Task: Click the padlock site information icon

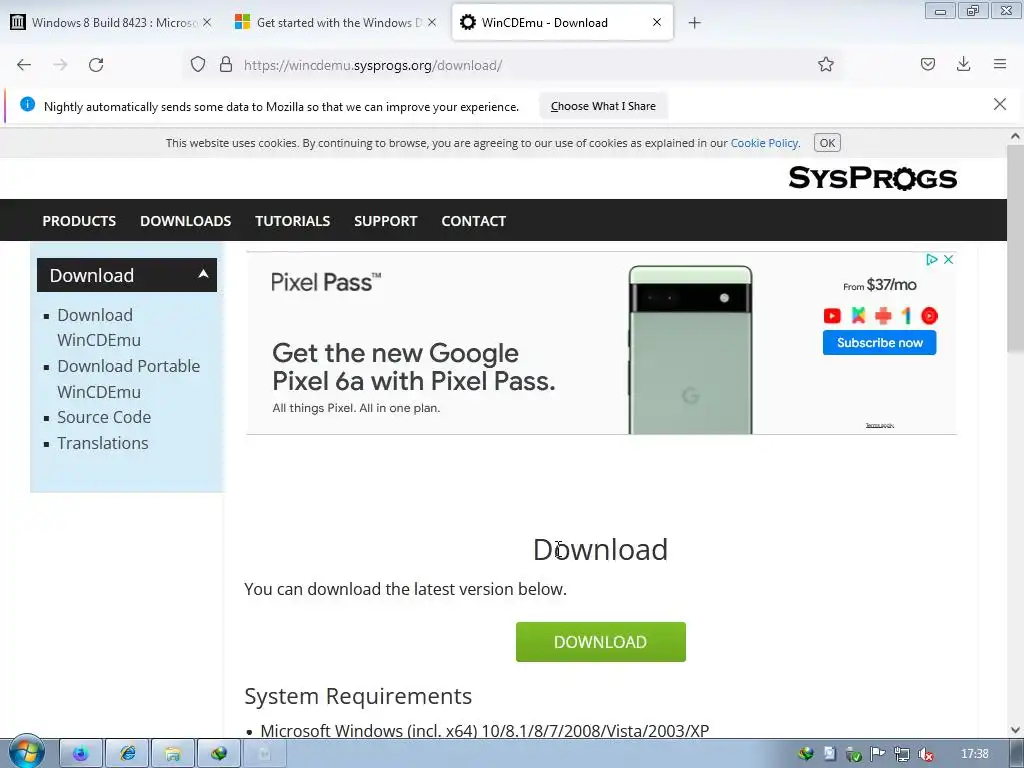Action: click(226, 64)
